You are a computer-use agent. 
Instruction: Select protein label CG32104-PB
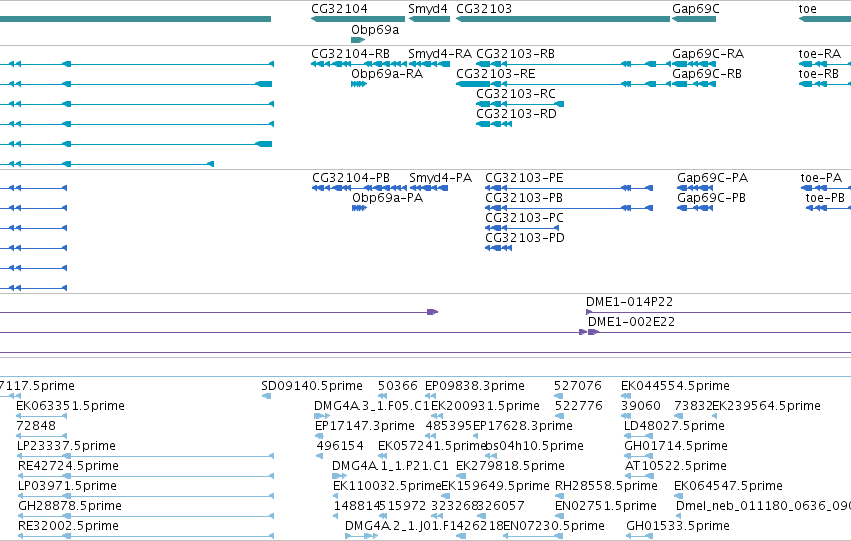pos(351,178)
